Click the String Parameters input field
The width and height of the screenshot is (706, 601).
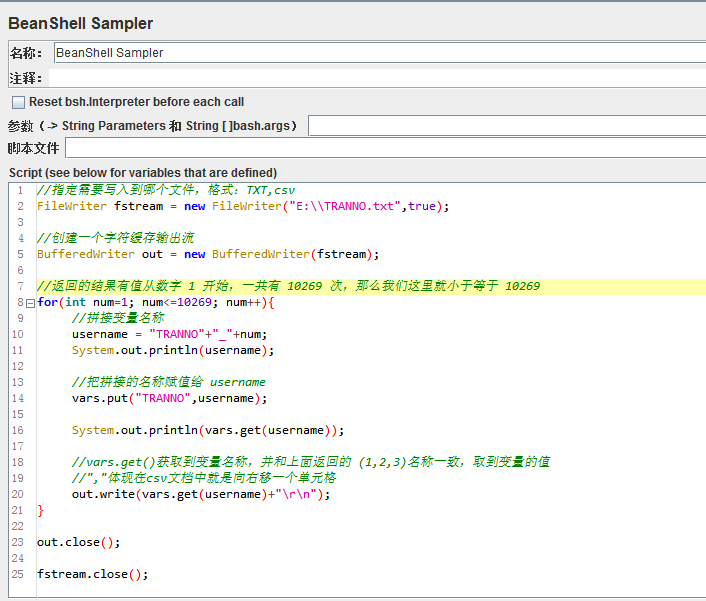(507, 126)
